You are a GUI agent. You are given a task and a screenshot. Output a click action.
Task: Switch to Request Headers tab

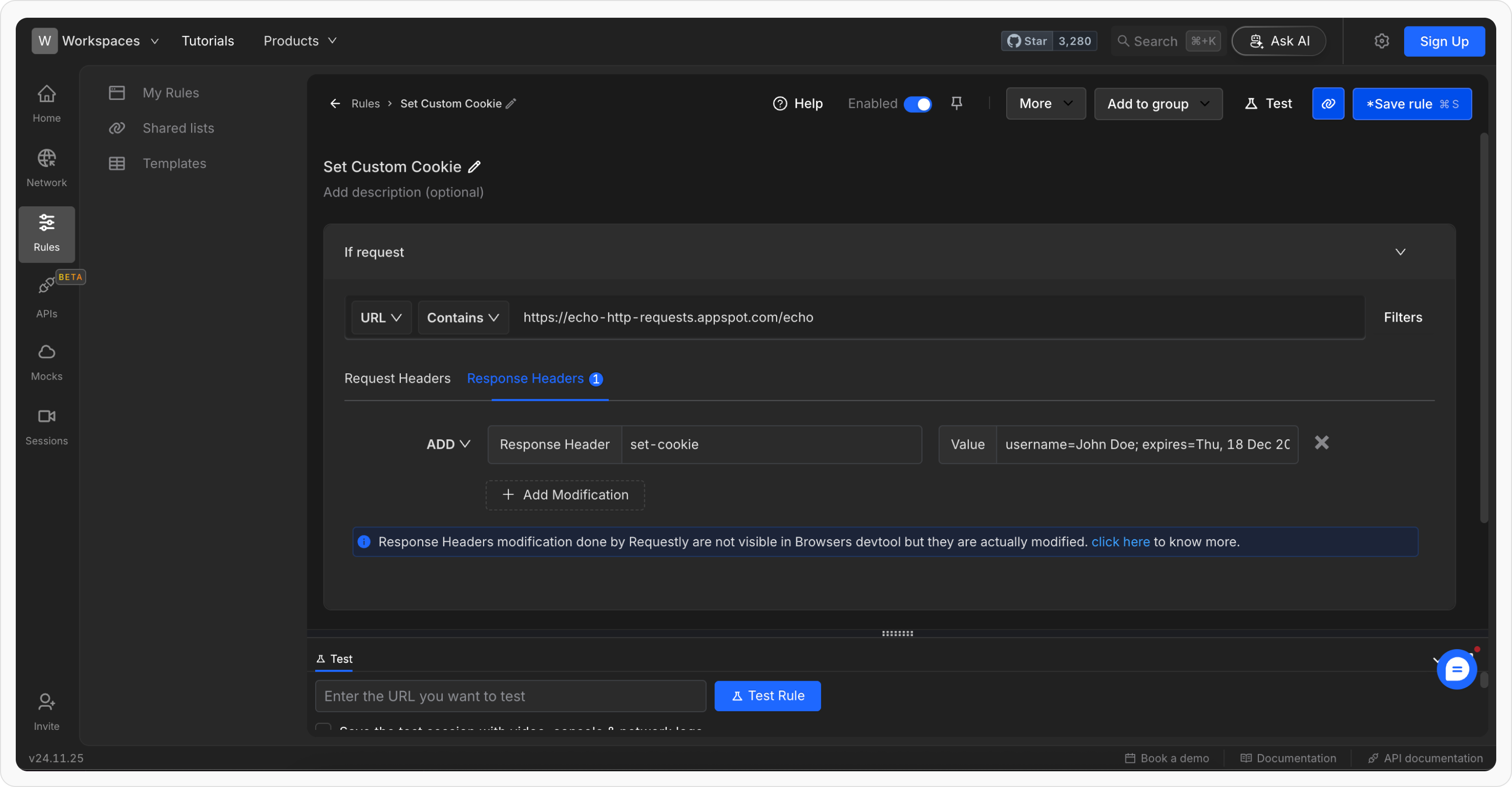(x=397, y=379)
